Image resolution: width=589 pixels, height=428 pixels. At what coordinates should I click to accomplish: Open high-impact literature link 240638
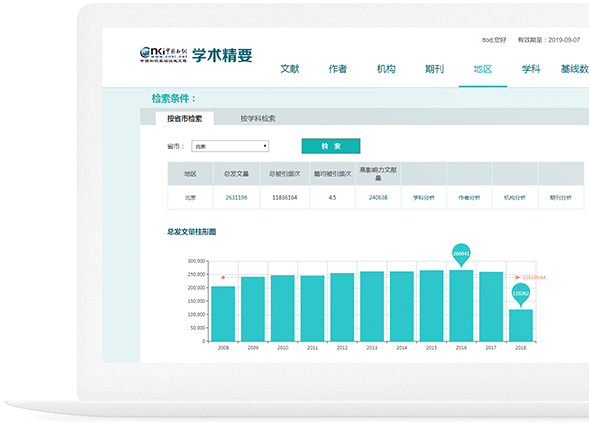(378, 198)
